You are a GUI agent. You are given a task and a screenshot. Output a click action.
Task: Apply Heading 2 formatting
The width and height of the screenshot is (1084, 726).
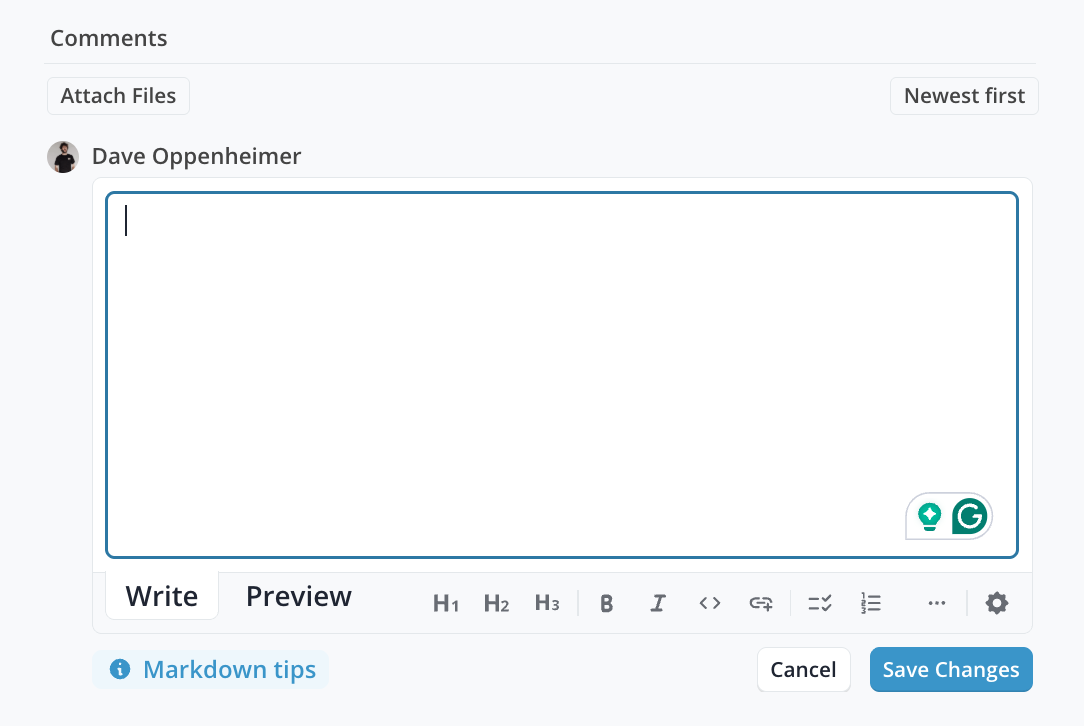pyautogui.click(x=497, y=603)
